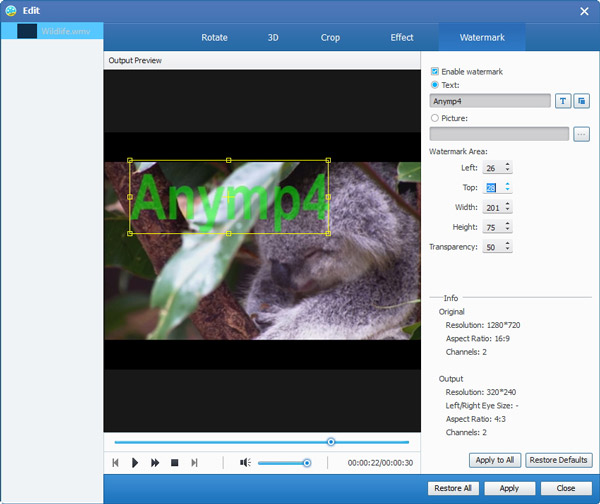Fast forward the video preview

click(x=155, y=463)
